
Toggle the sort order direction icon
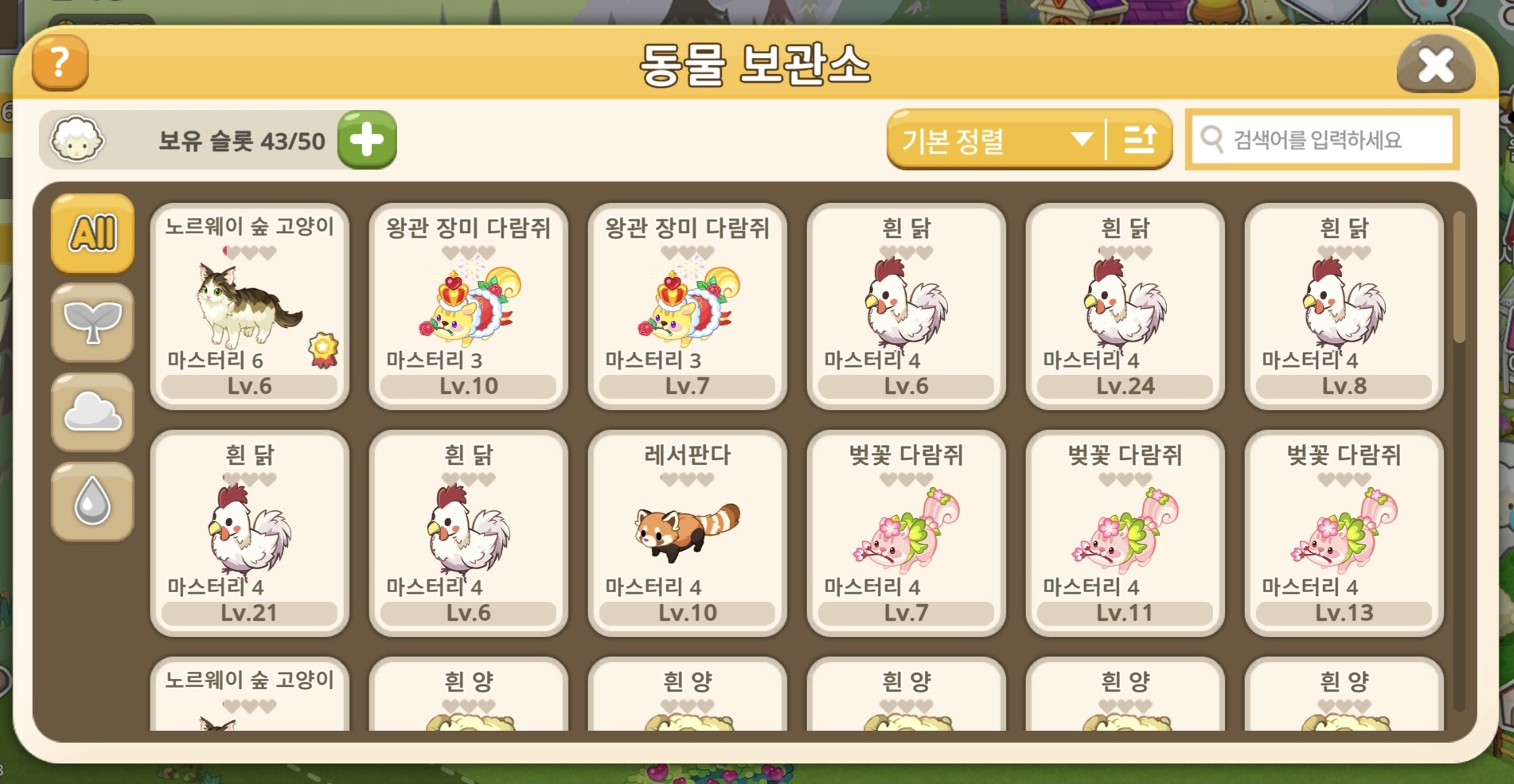coord(1139,139)
